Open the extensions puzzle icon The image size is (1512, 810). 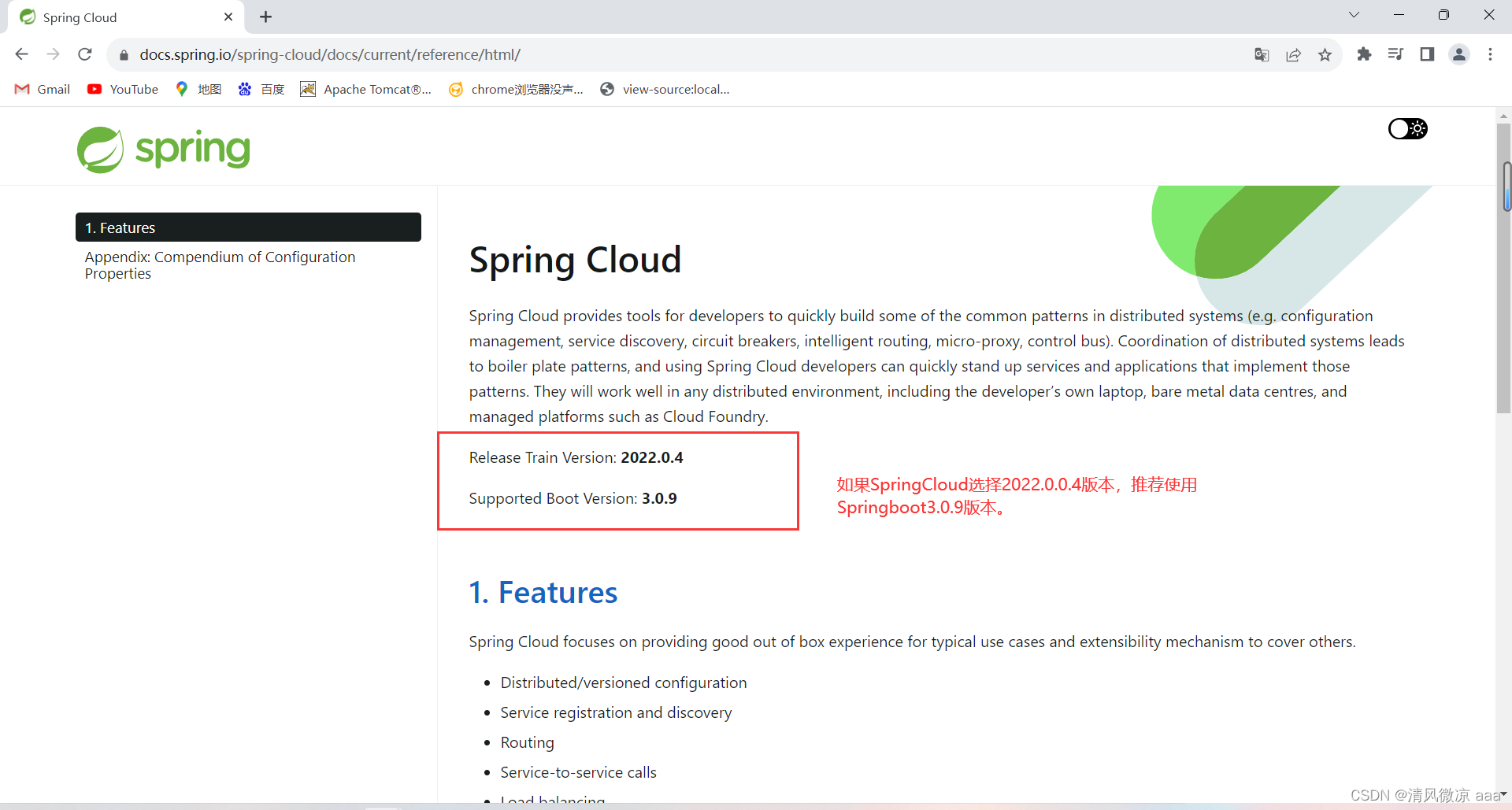(1364, 54)
